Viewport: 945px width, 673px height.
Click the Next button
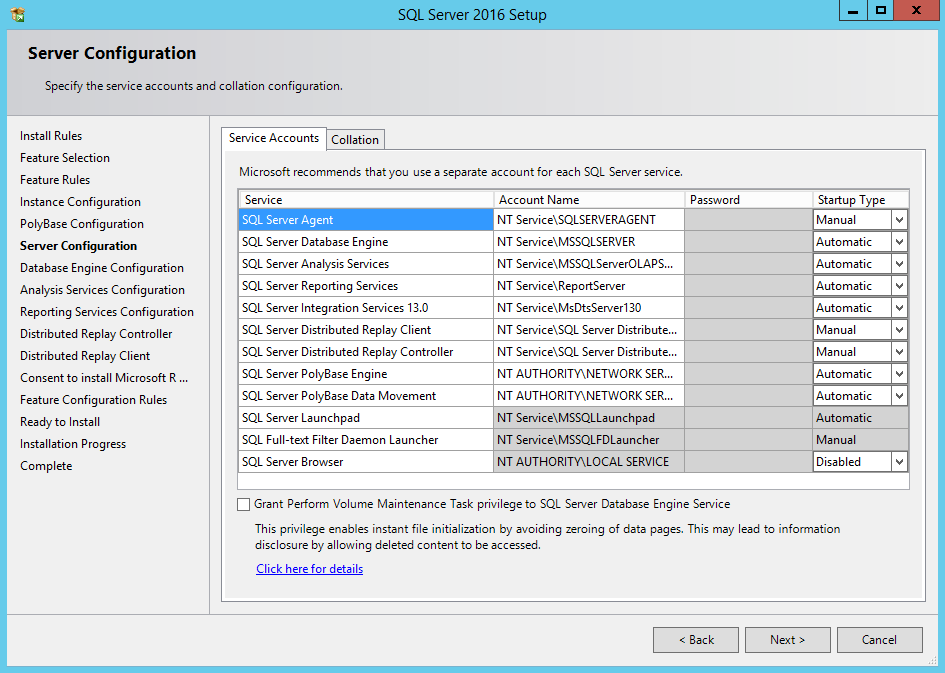coord(787,640)
